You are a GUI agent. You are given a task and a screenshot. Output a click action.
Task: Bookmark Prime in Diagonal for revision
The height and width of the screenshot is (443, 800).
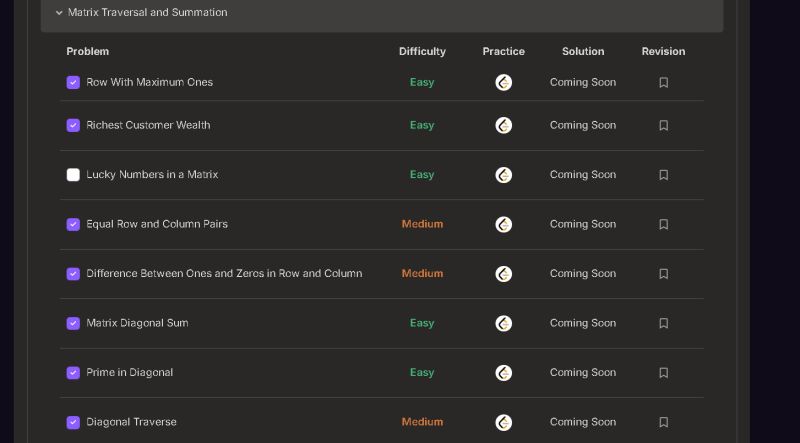pos(663,373)
